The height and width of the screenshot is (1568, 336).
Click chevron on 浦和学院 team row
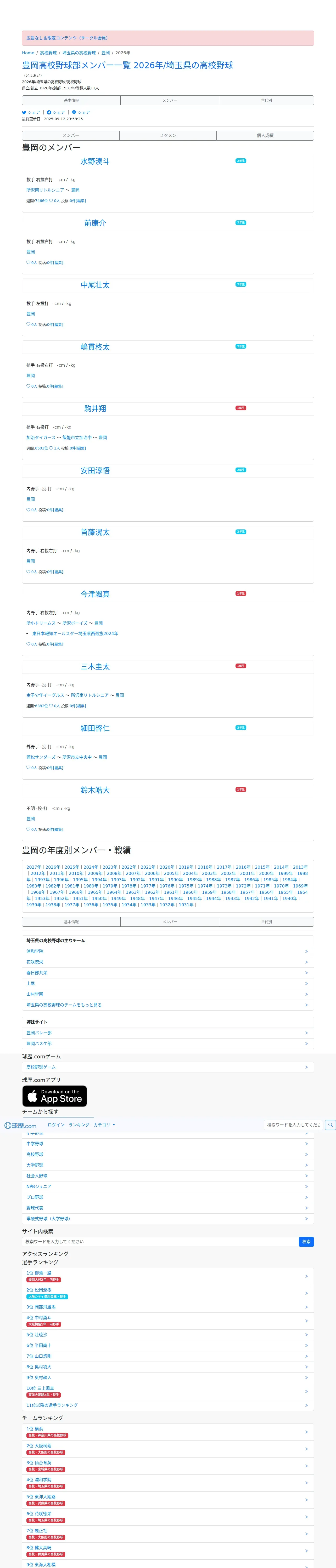[306, 952]
